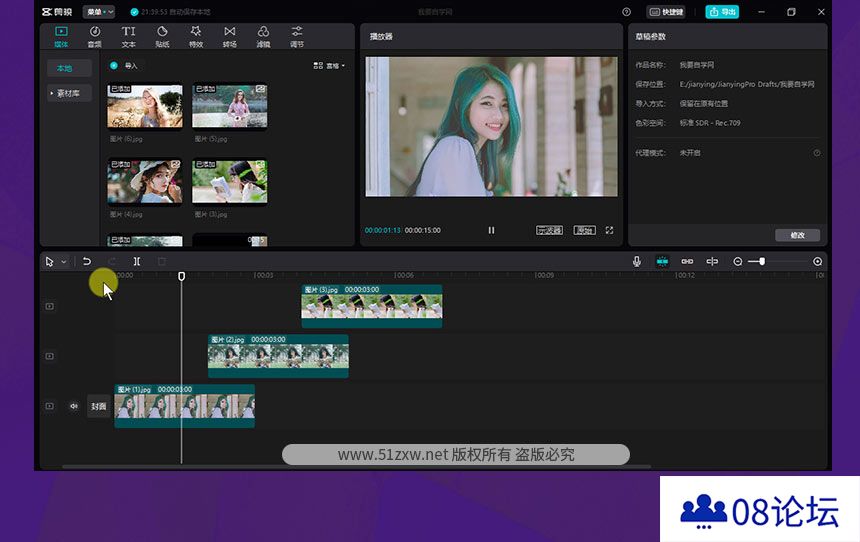The height and width of the screenshot is (542, 860).
Task: Open the pointer tool mode dropdown arrow
Action: click(64, 262)
